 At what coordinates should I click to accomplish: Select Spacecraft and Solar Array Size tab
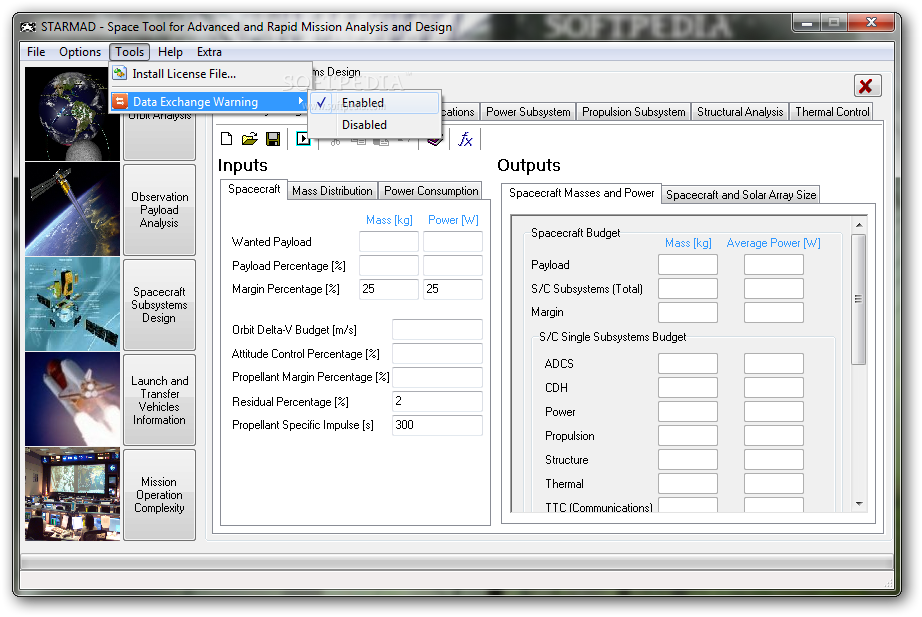[x=741, y=195]
